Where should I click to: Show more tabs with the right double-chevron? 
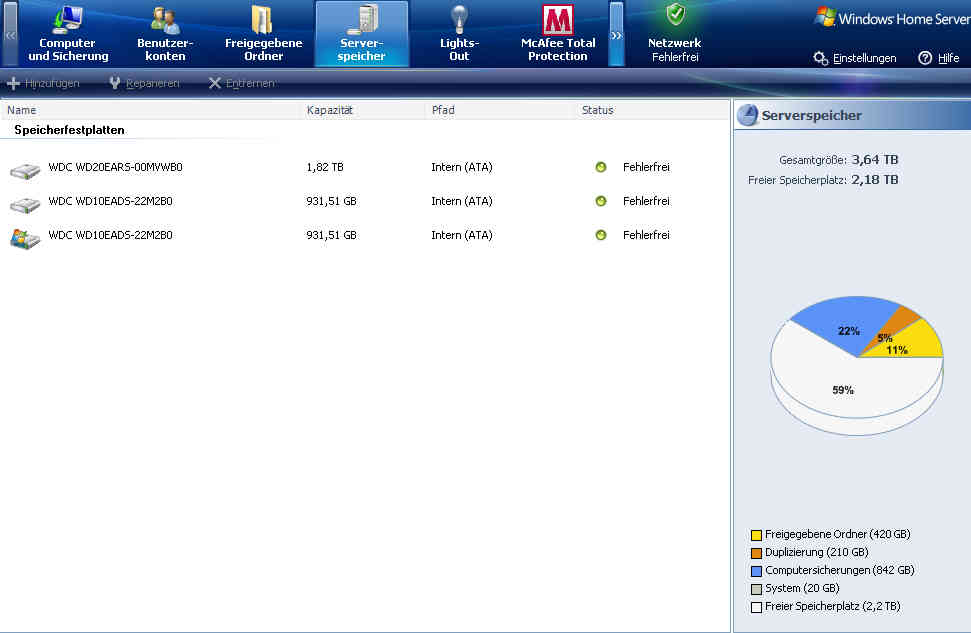(x=616, y=34)
